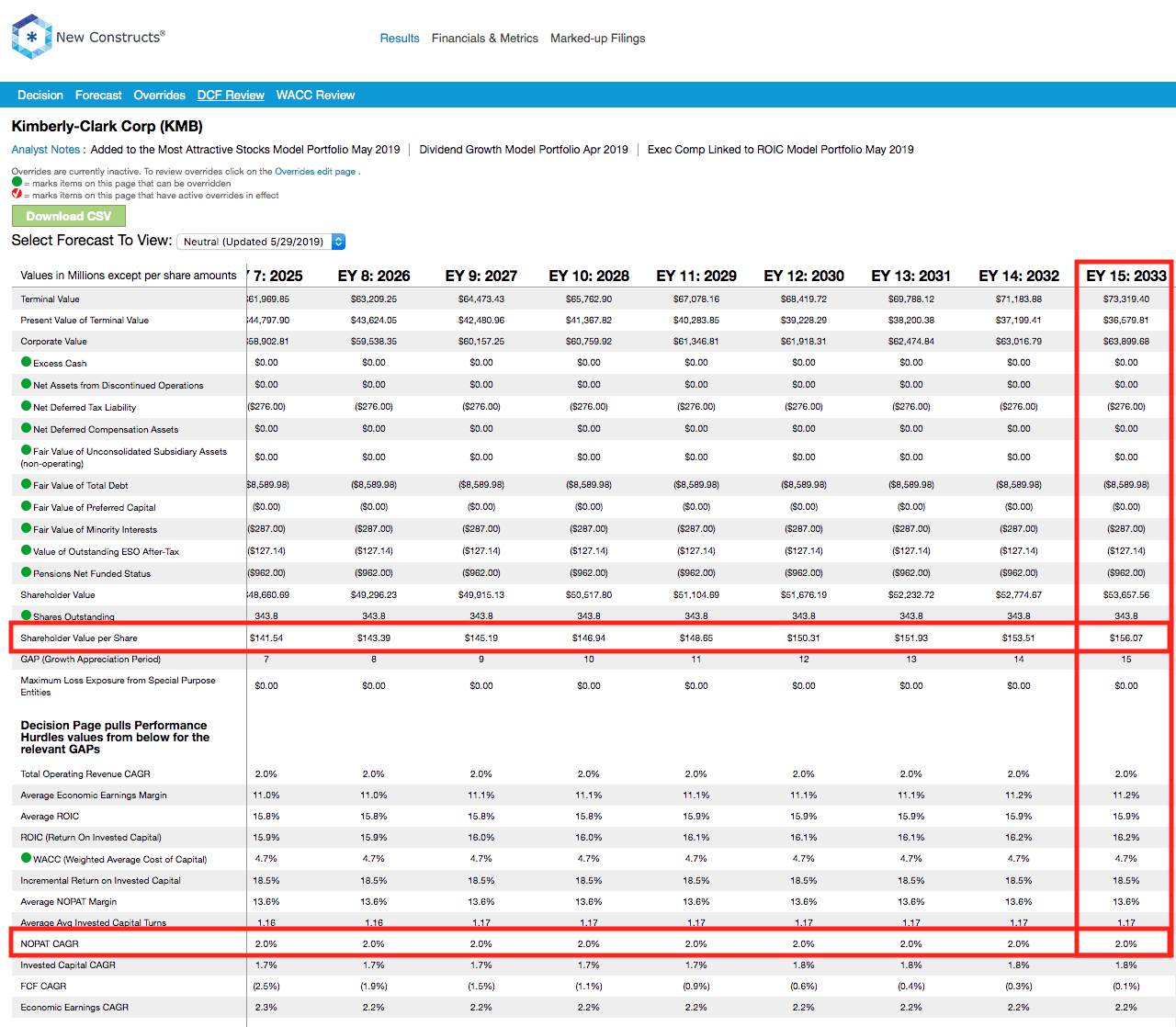Screen dimensions: 1176x1027
Task: Click Average Economic Earnings Margin label
Action: pos(94,795)
